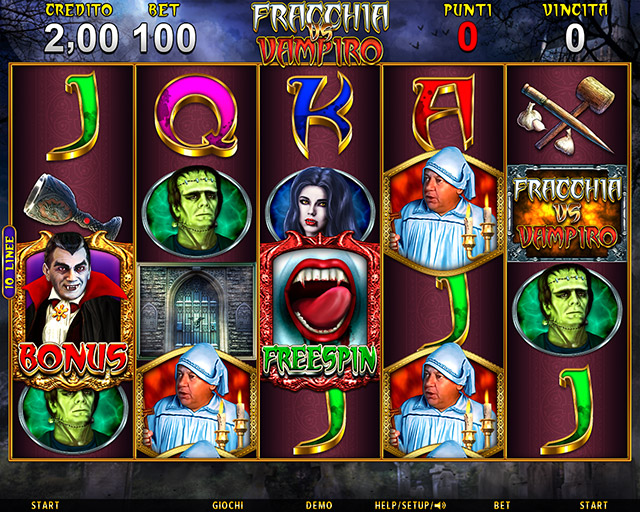Click the female vampire symbol
The width and height of the screenshot is (640, 512).
point(320,203)
